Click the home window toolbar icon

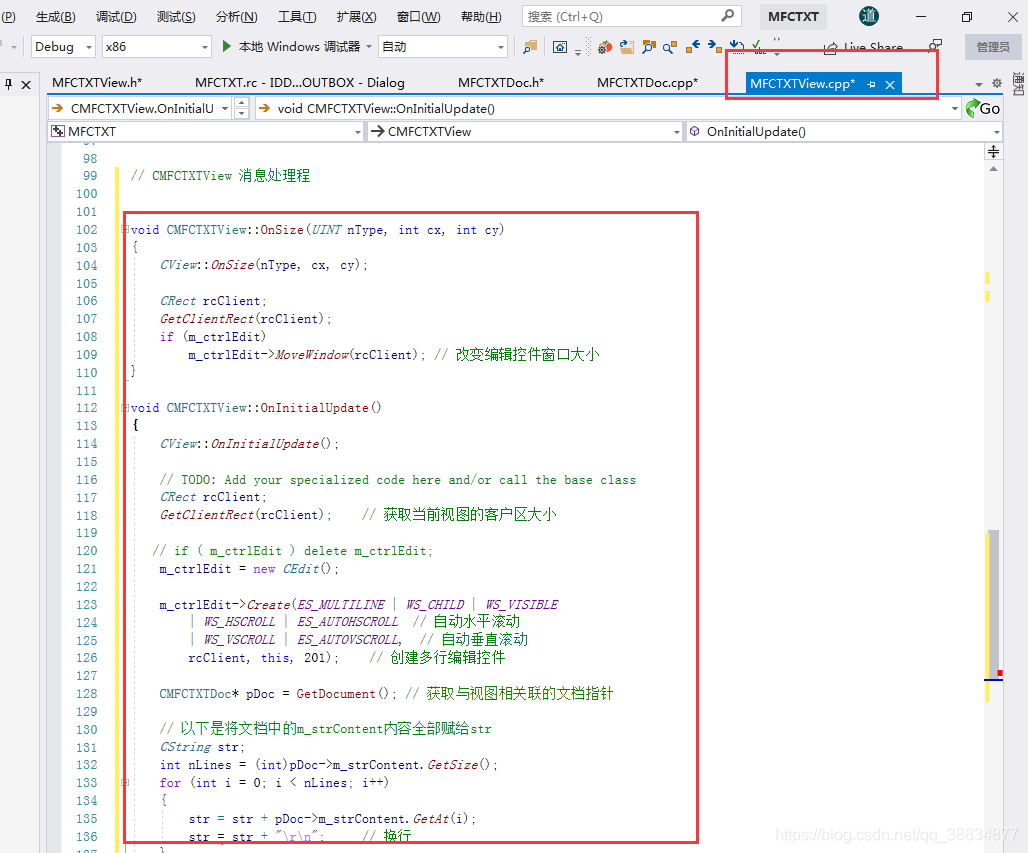(x=560, y=47)
